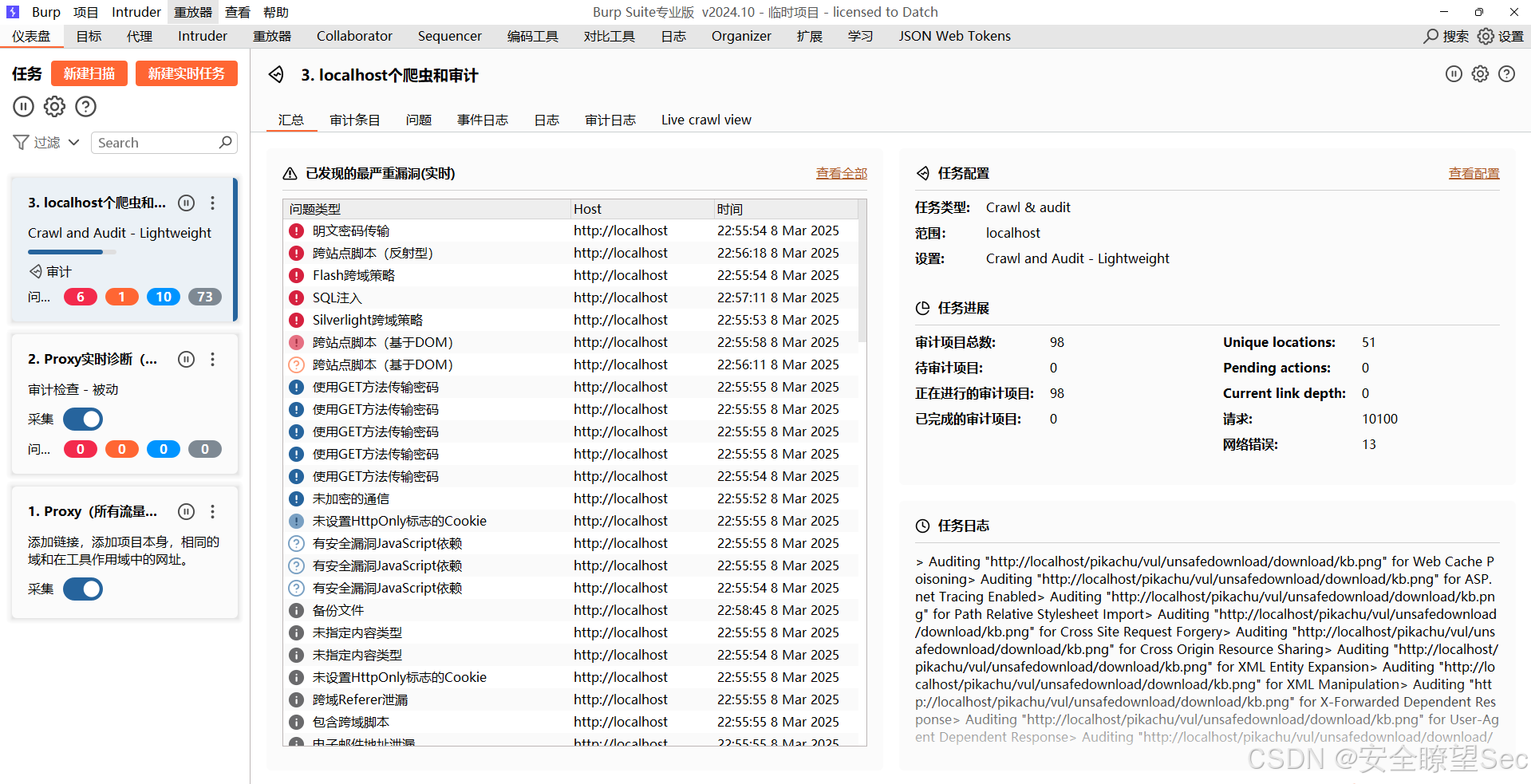Screen dimensions: 1531x784
Task: Switch to the 代理 tab
Action: (x=140, y=36)
